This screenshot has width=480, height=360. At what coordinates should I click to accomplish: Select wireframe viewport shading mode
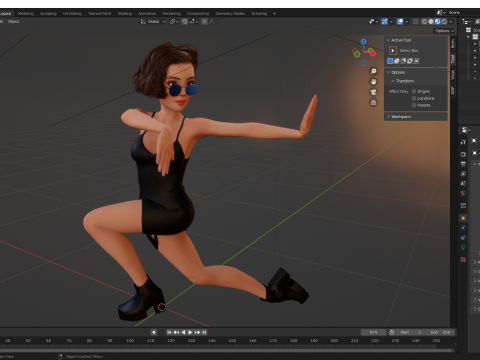click(424, 22)
